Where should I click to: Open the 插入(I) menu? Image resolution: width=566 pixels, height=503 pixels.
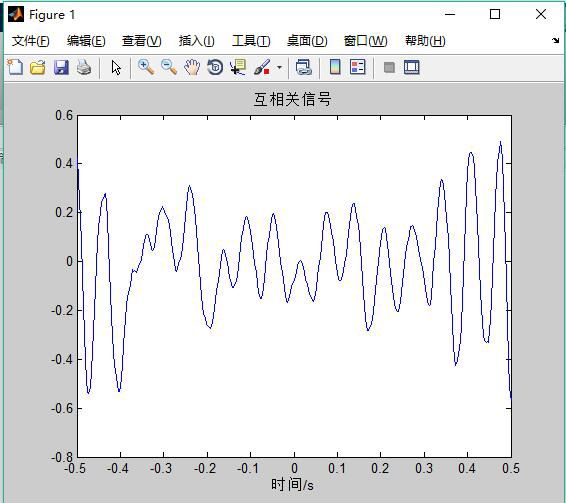pos(196,41)
